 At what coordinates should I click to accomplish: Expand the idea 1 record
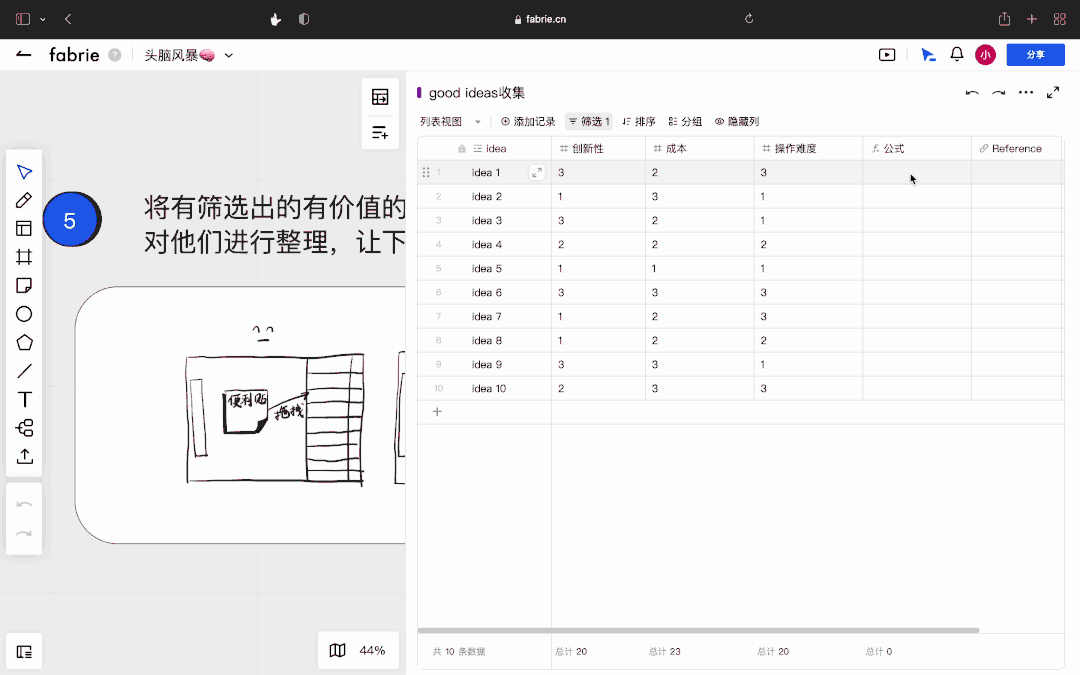coord(537,172)
